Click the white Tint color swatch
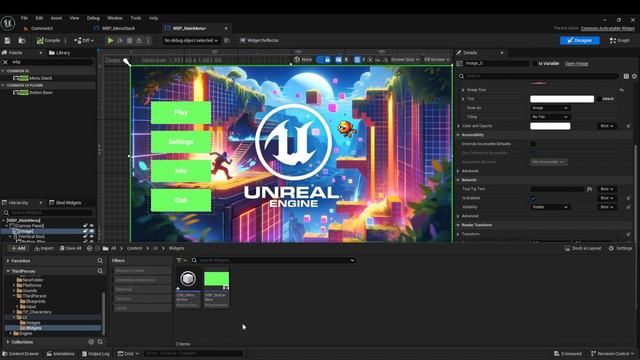Viewport: 640px width, 360px height. pos(562,99)
